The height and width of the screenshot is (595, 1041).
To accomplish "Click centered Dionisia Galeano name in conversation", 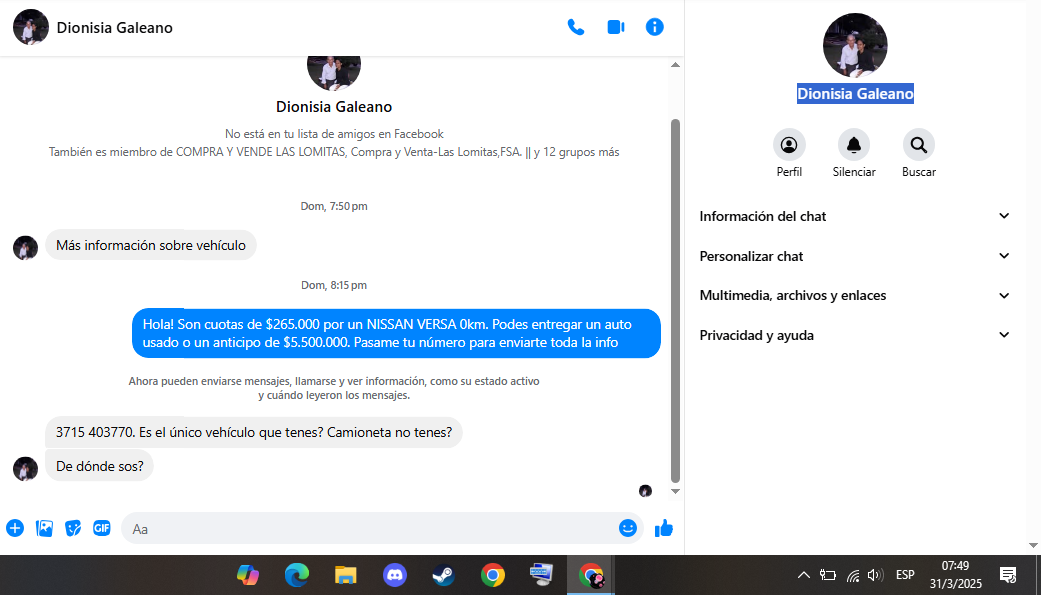I will pos(334,107).
